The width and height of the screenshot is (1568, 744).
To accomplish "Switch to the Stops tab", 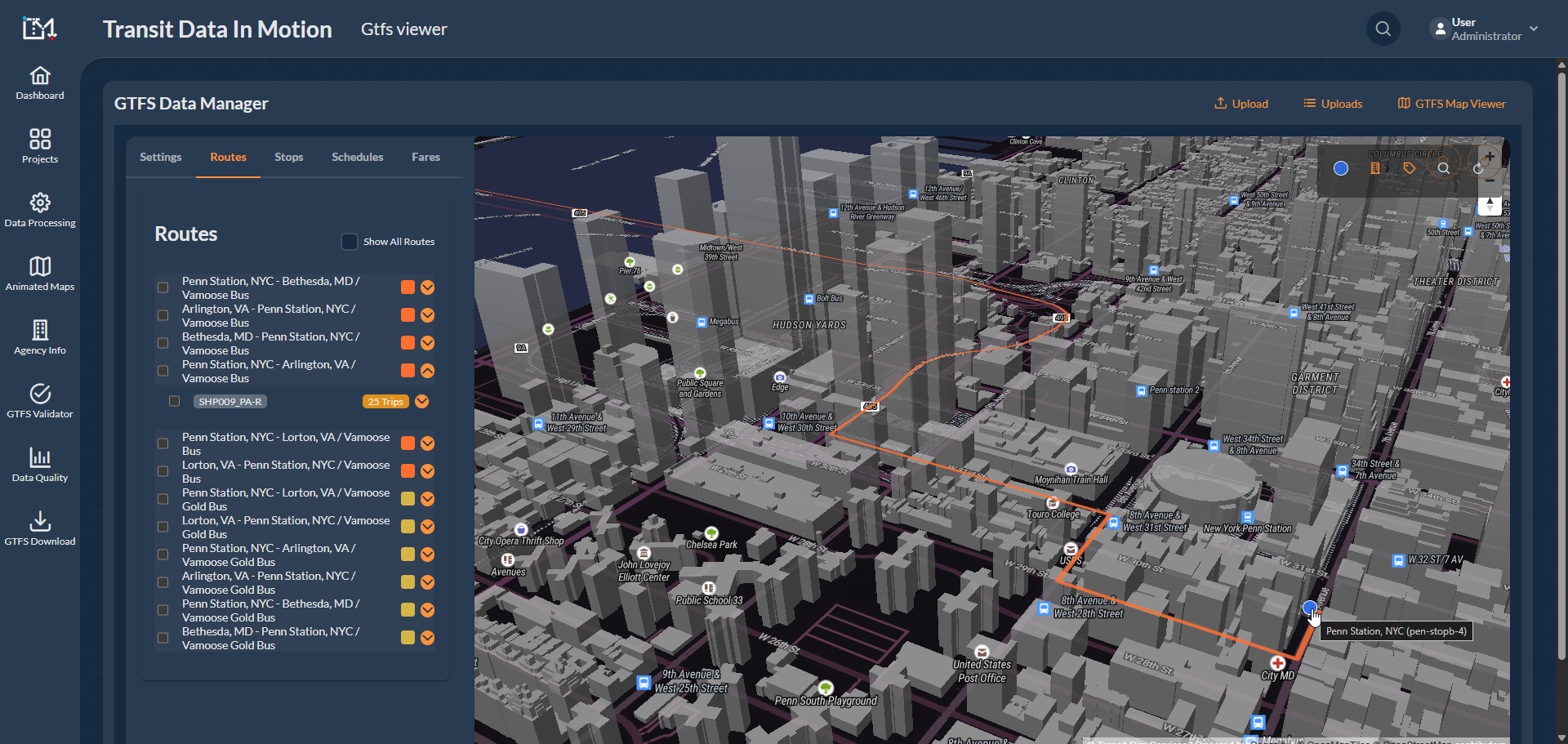I will [x=288, y=157].
